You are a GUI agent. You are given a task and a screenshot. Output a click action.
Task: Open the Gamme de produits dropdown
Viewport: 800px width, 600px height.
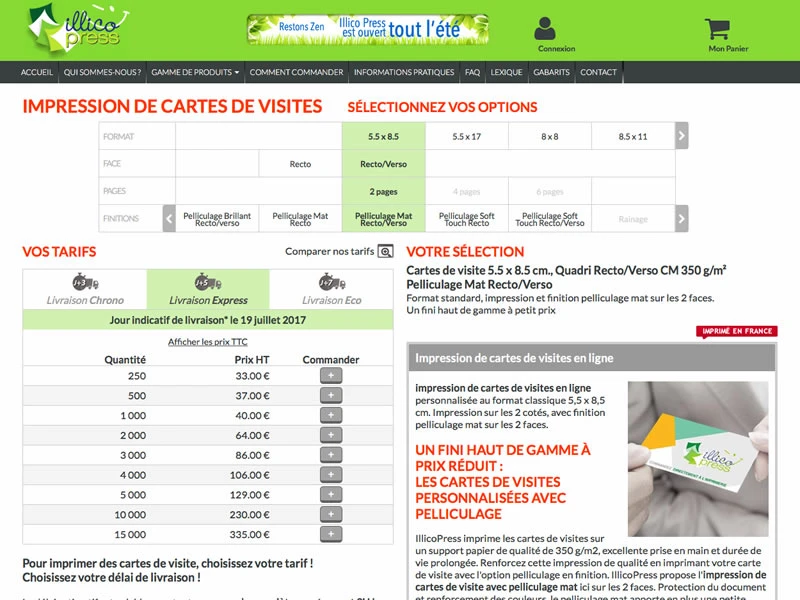click(x=195, y=72)
